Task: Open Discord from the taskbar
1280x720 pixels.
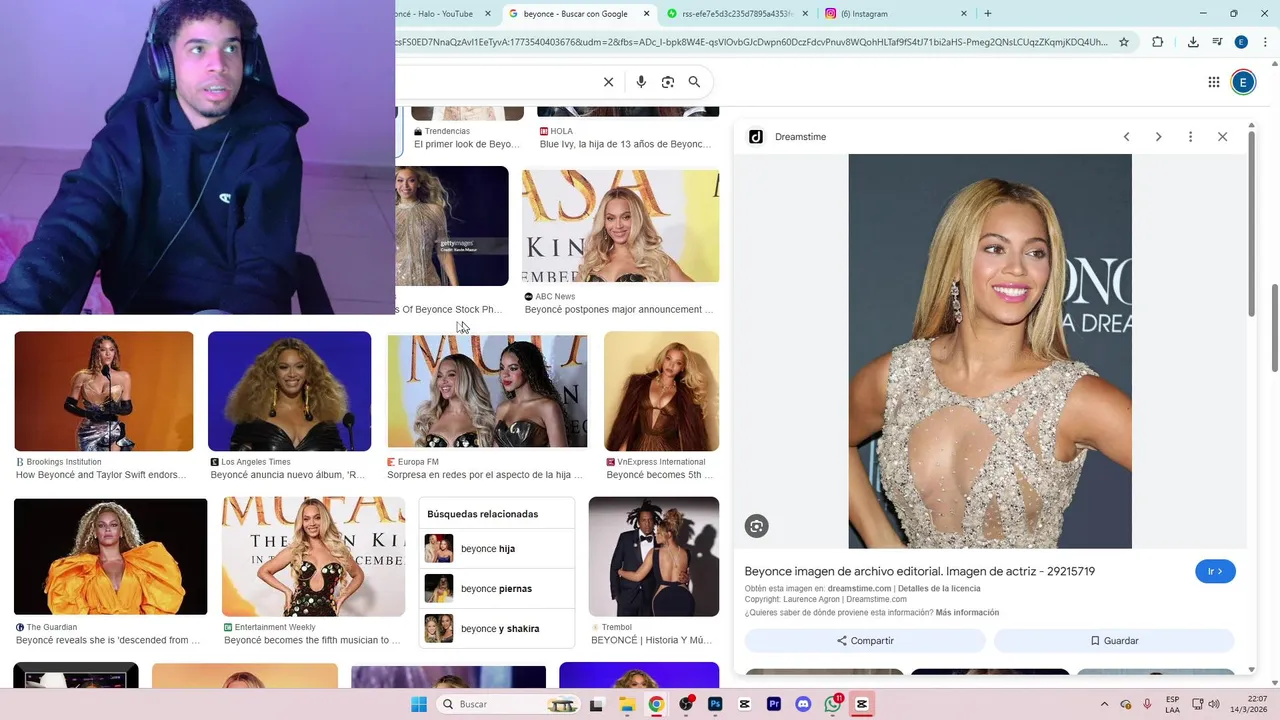Action: 803,704
